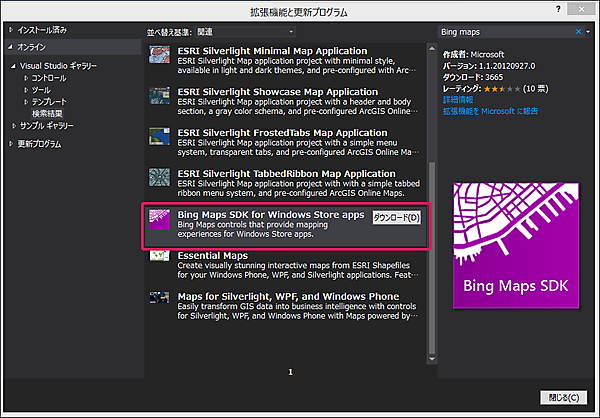Click the Bing maps search field
This screenshot has width=600, height=418.
pos(505,32)
